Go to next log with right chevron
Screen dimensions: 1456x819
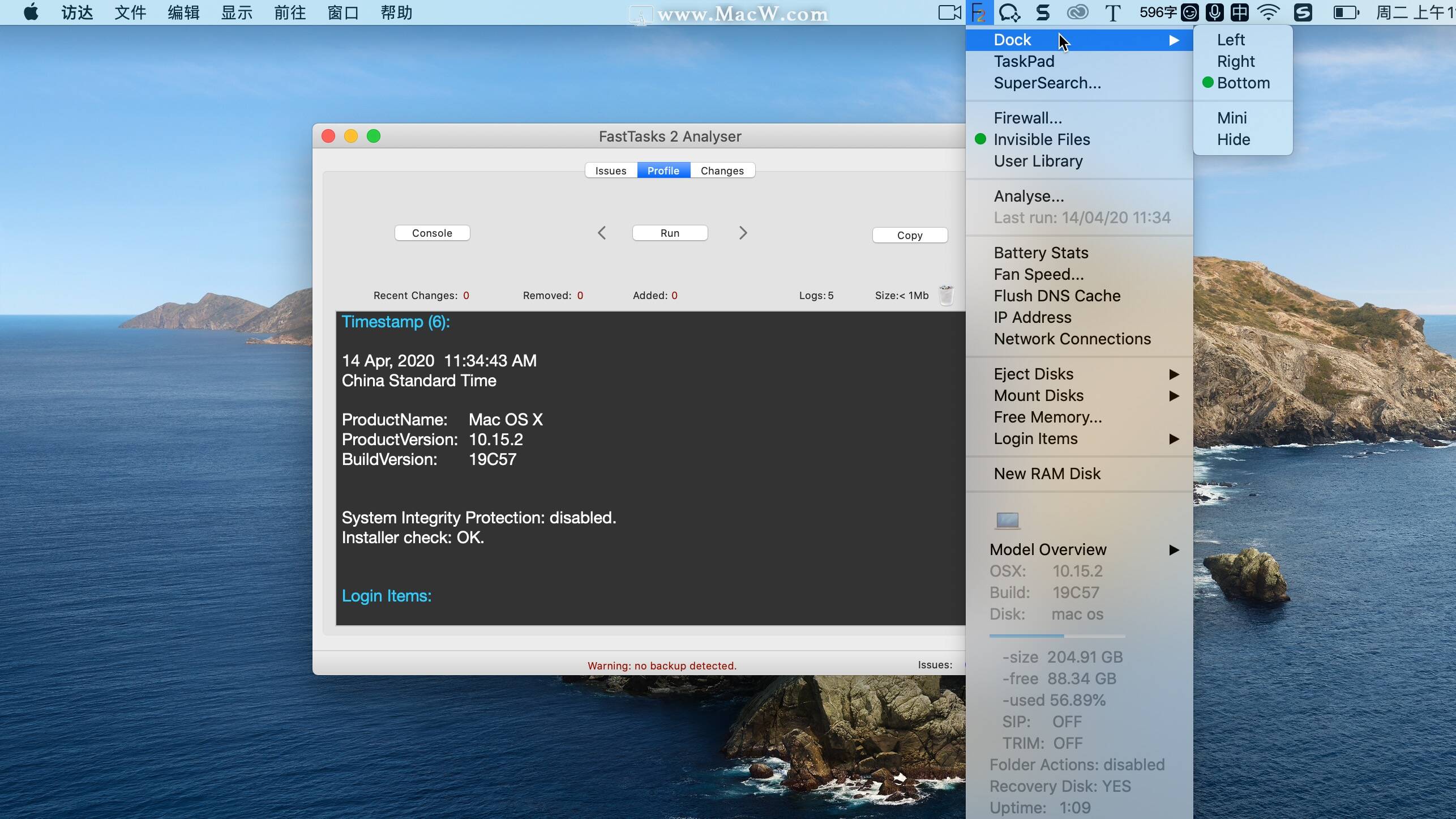click(743, 233)
